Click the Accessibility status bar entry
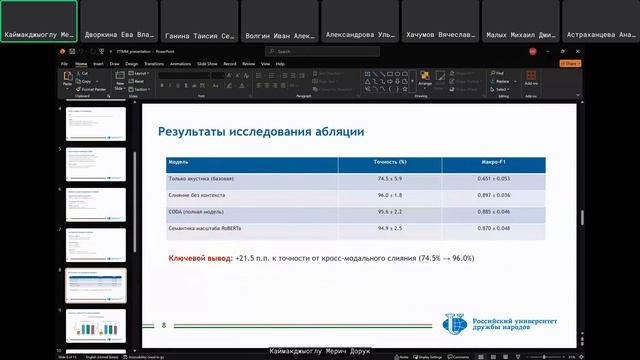This screenshot has width=640, height=360. pyautogui.click(x=143, y=357)
